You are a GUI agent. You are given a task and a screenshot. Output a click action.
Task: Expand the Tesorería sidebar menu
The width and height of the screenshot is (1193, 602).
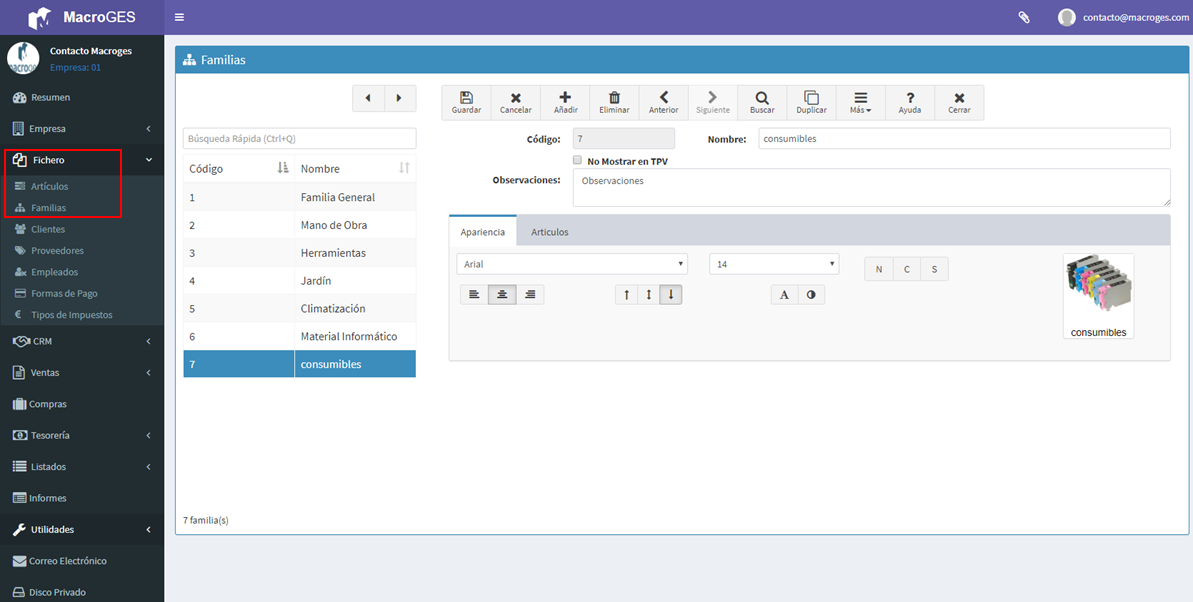[x=81, y=435]
